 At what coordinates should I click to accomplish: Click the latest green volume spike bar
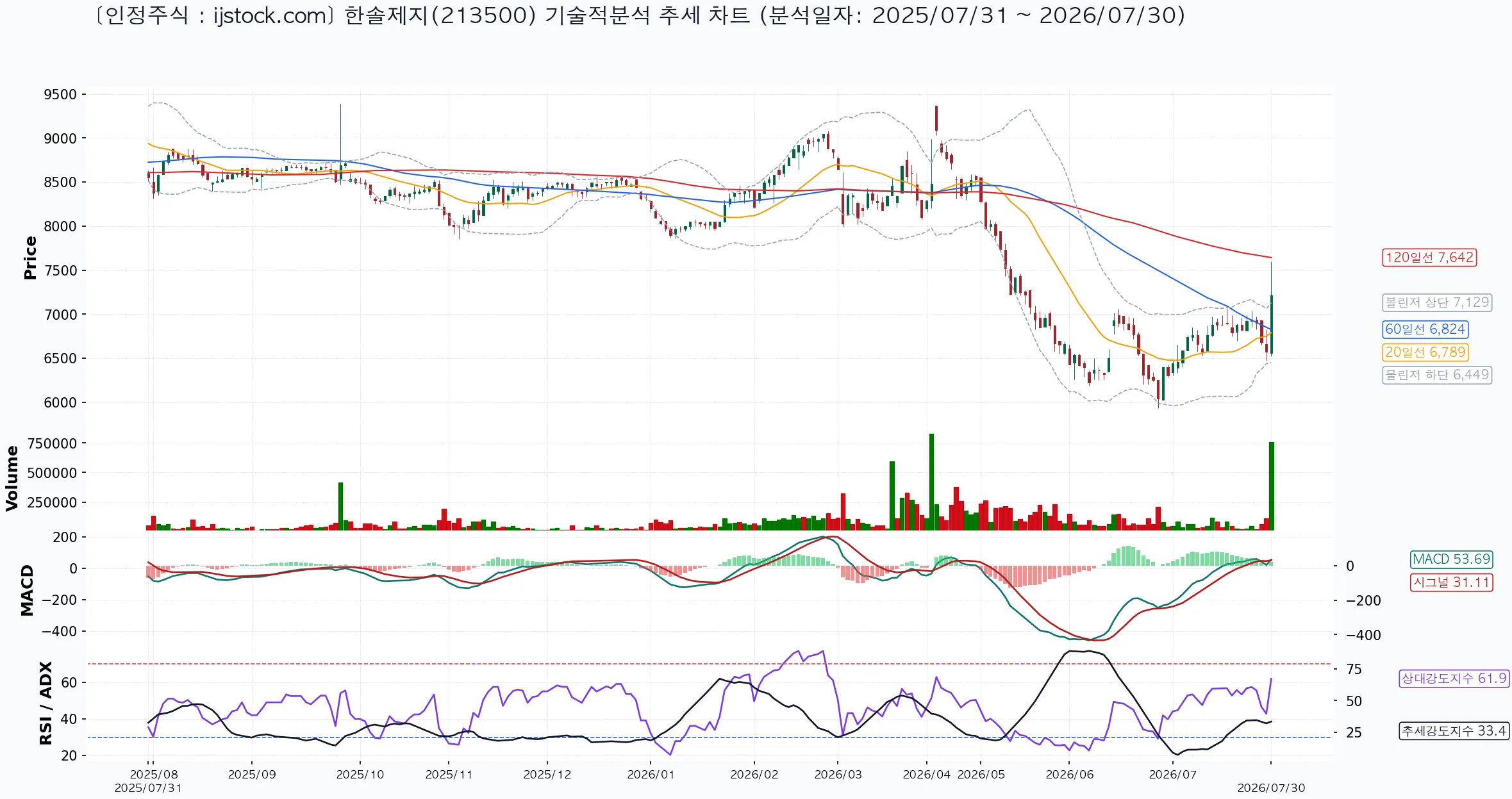pyautogui.click(x=1272, y=486)
